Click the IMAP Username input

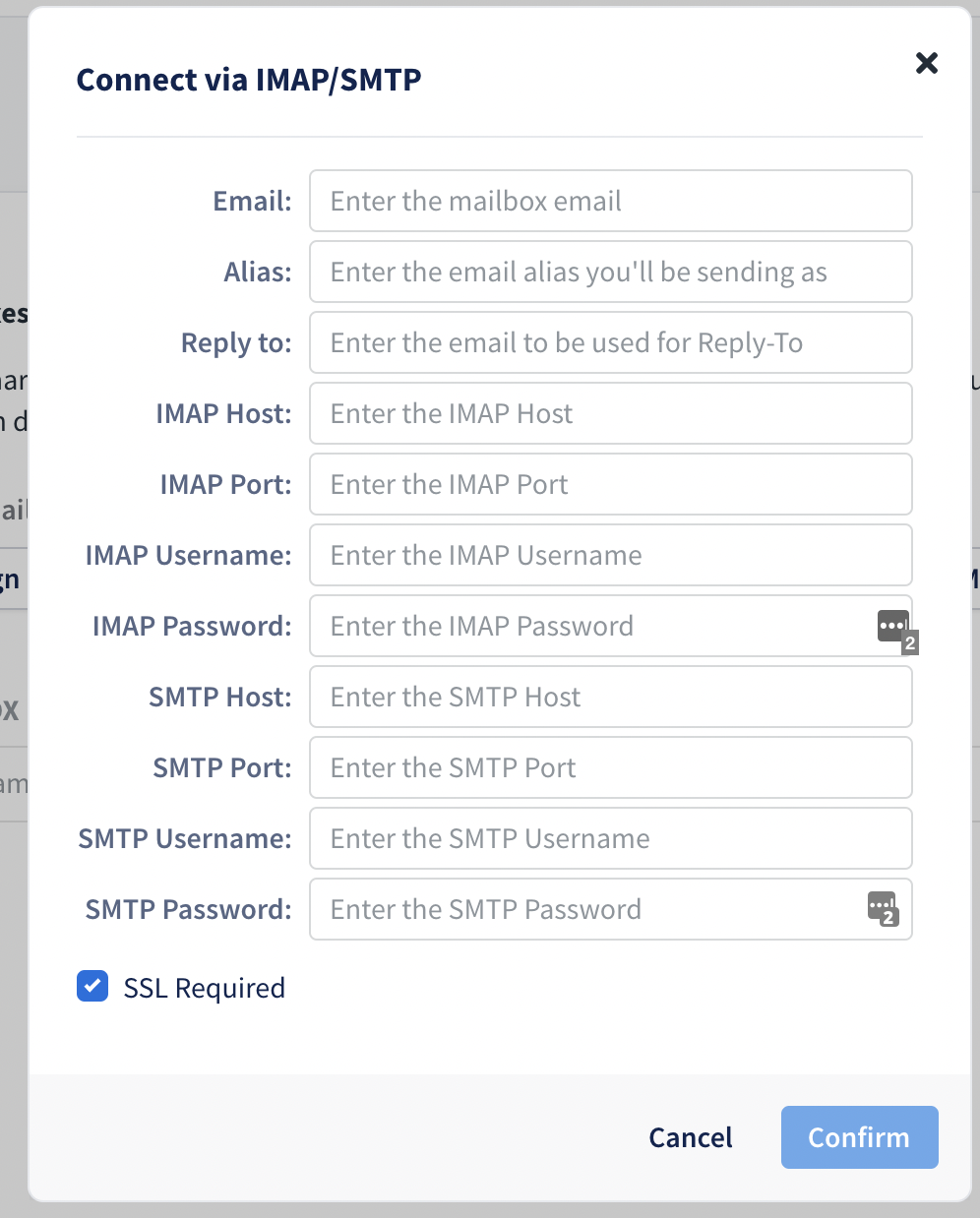[x=611, y=555]
